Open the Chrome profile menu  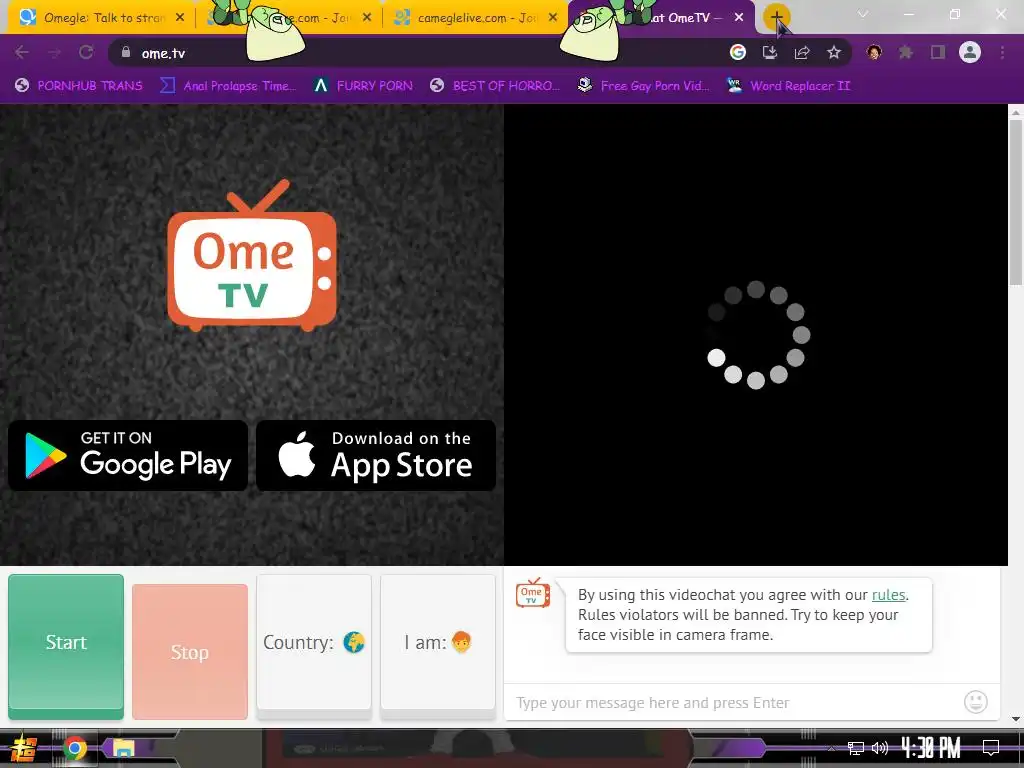970,52
